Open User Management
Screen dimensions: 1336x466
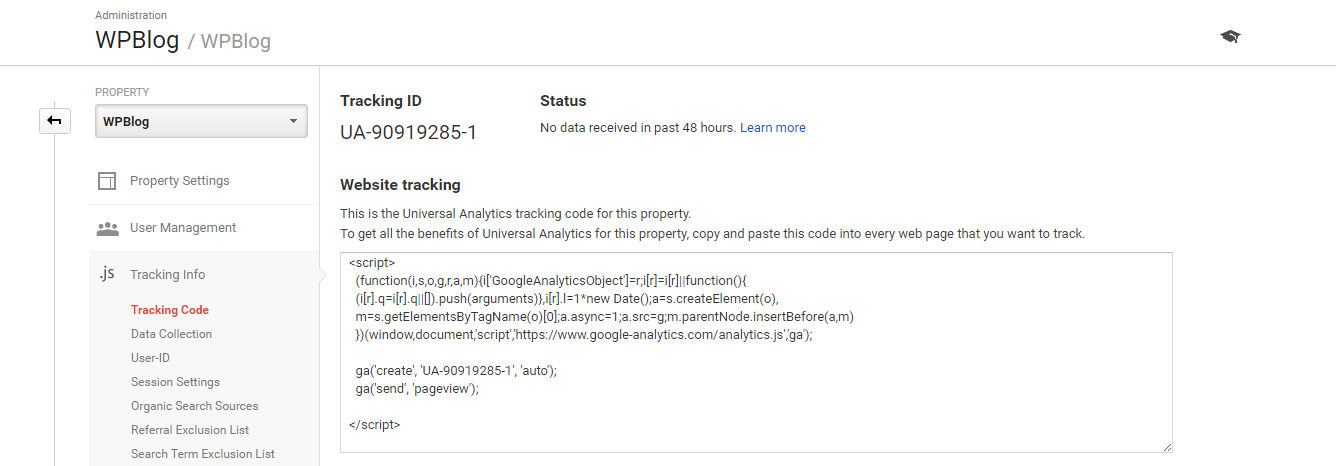(x=183, y=228)
